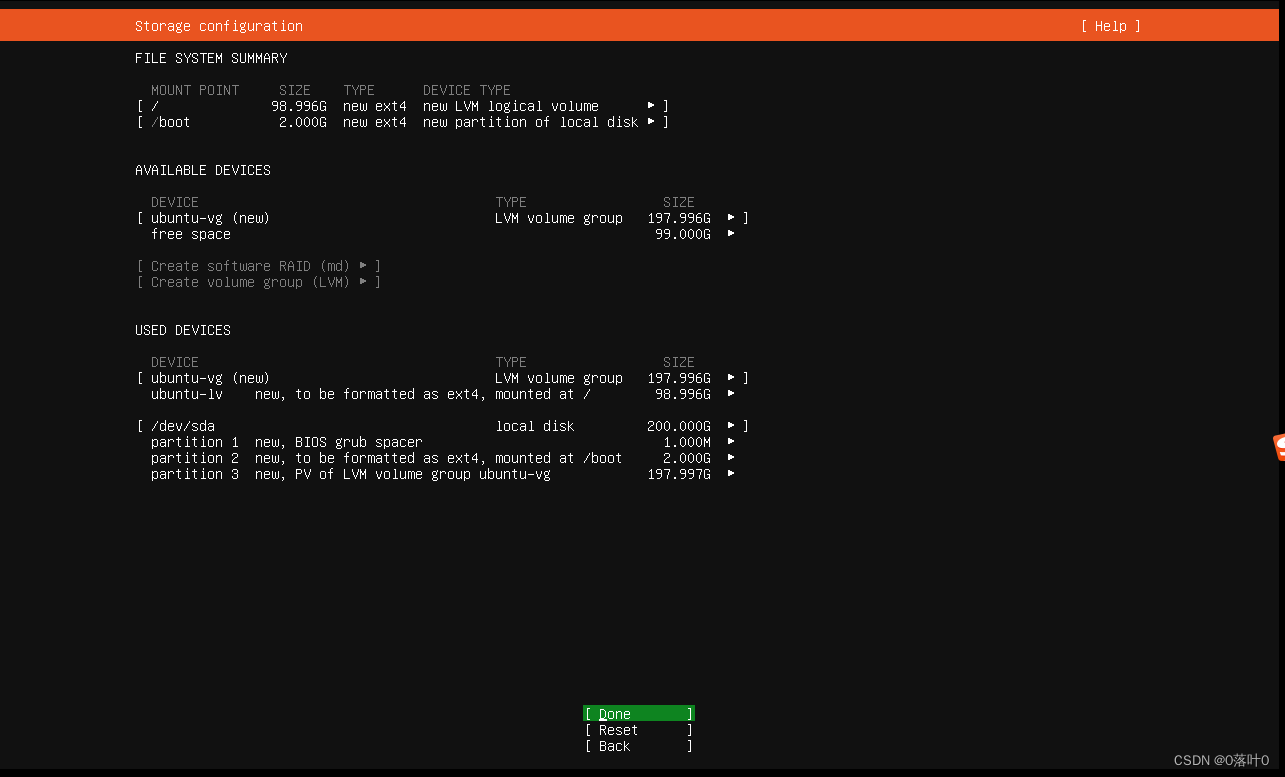The width and height of the screenshot is (1285, 777).
Task: Click the Storage configuration title
Action: pos(219,26)
